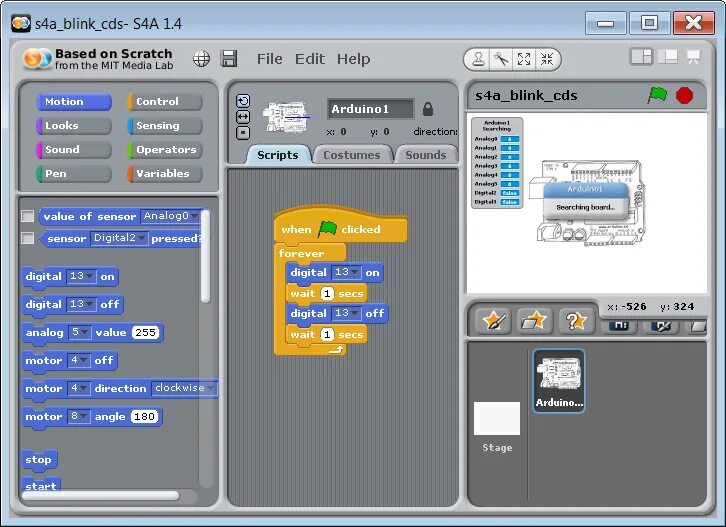This screenshot has width=726, height=527.
Task: Select the shrink sprite tool
Action: pyautogui.click(x=547, y=59)
